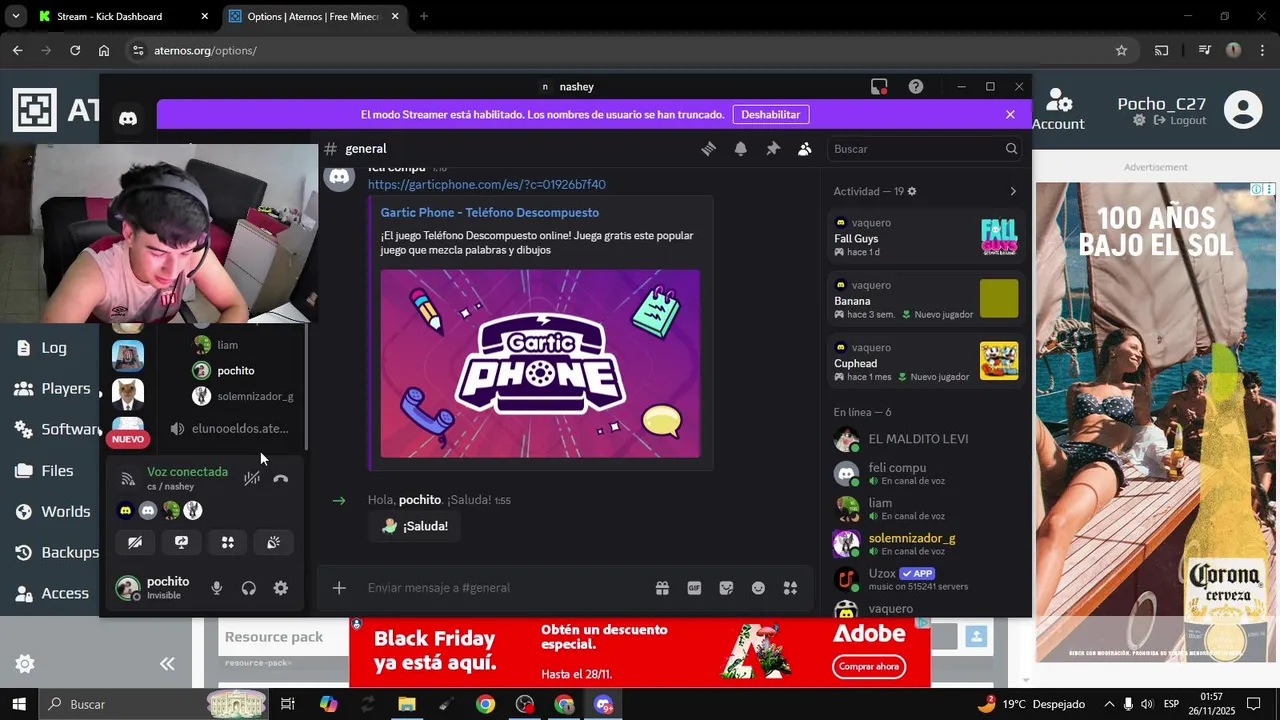
Task: Open the gift Nitro icon
Action: click(x=662, y=588)
